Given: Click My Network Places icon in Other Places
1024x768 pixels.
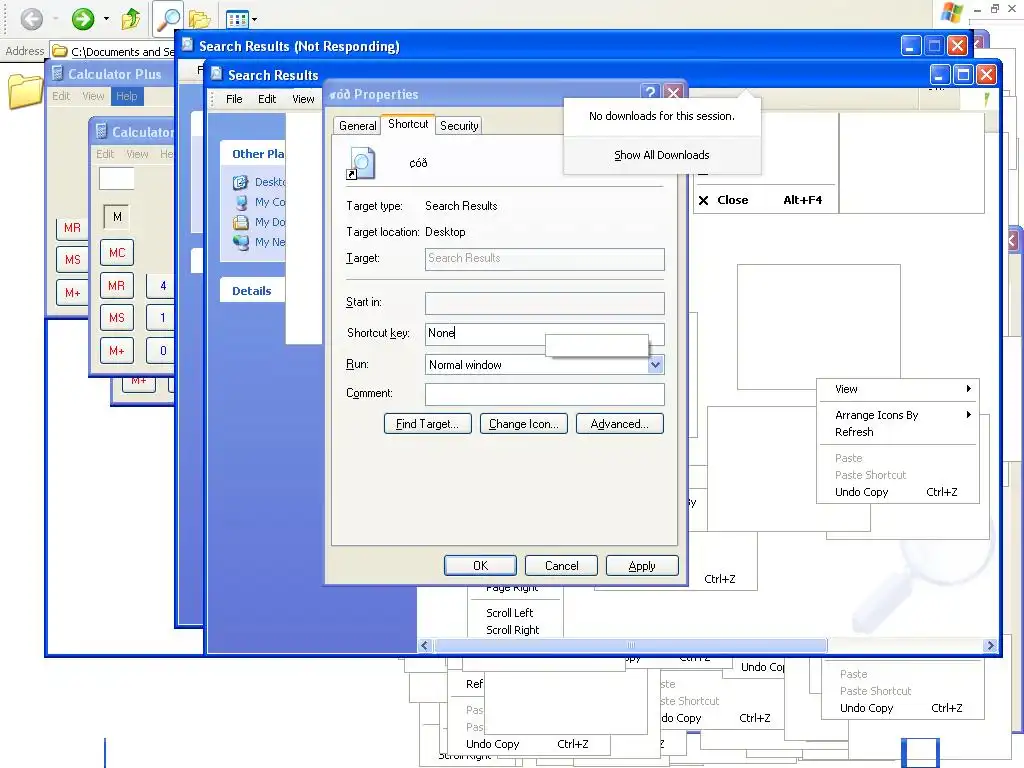Looking at the screenshot, I should click(241, 242).
